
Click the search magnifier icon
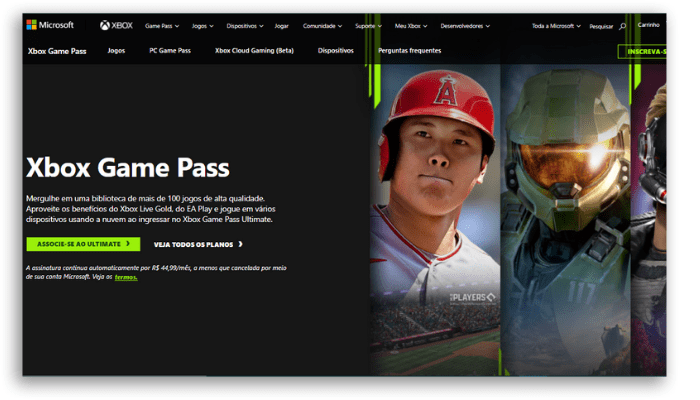622,26
